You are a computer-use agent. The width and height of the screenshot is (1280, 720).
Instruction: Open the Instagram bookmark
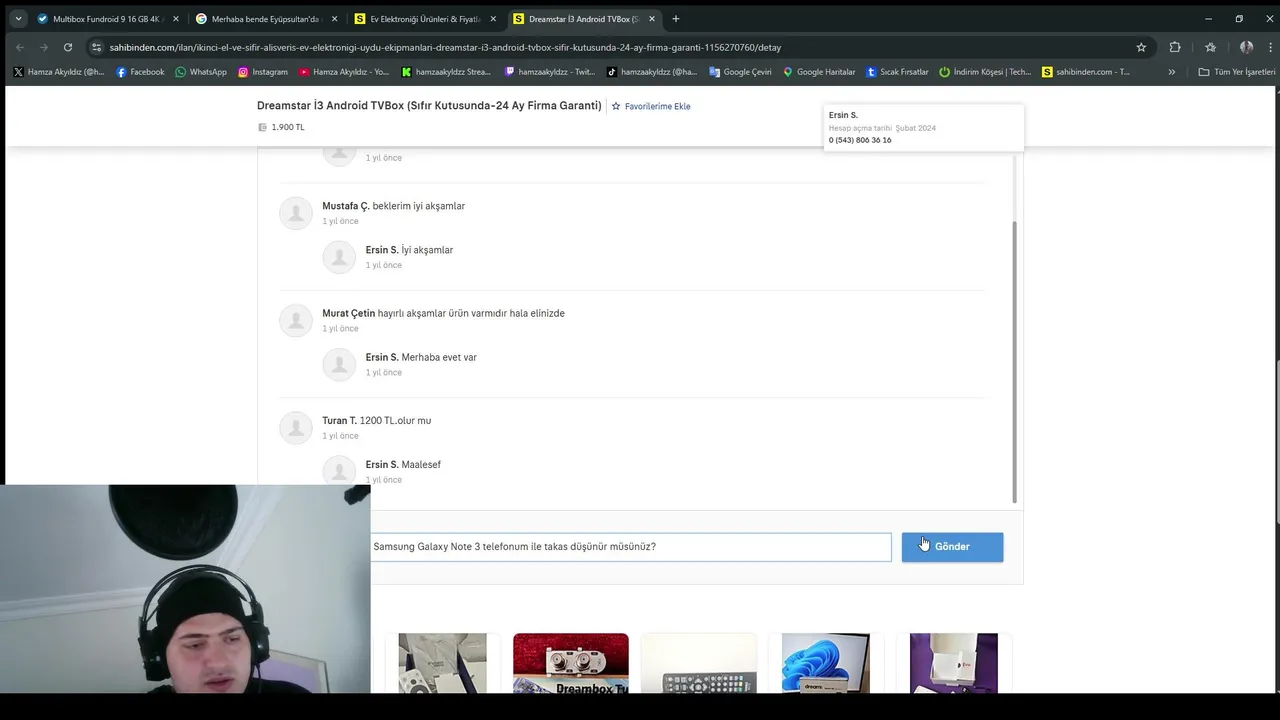[x=262, y=72]
